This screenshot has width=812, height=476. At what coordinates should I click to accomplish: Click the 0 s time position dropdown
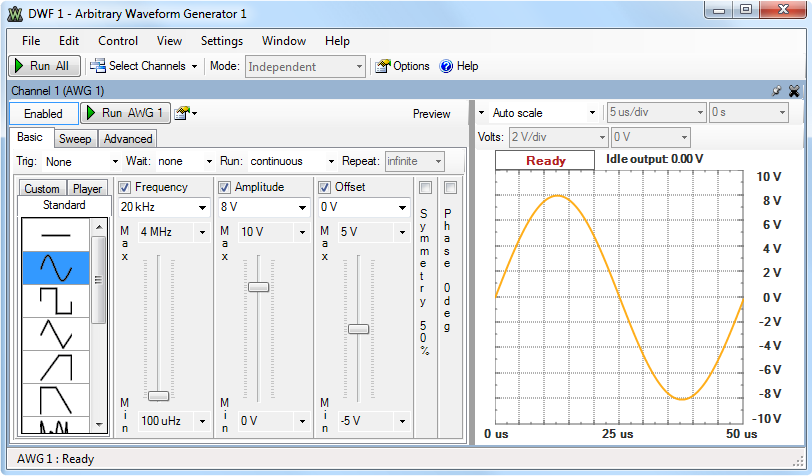pos(749,112)
